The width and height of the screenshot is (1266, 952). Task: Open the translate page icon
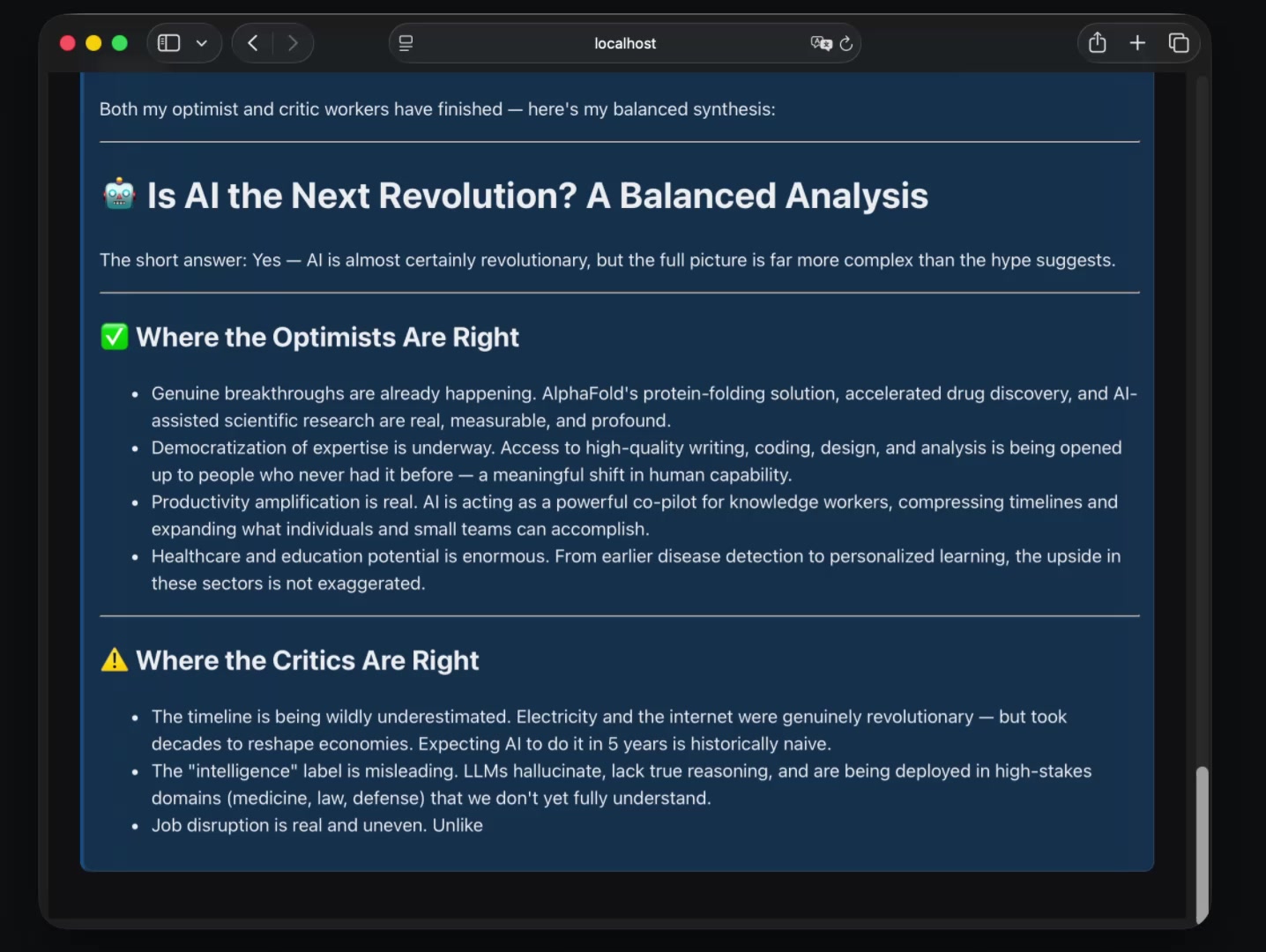point(820,43)
